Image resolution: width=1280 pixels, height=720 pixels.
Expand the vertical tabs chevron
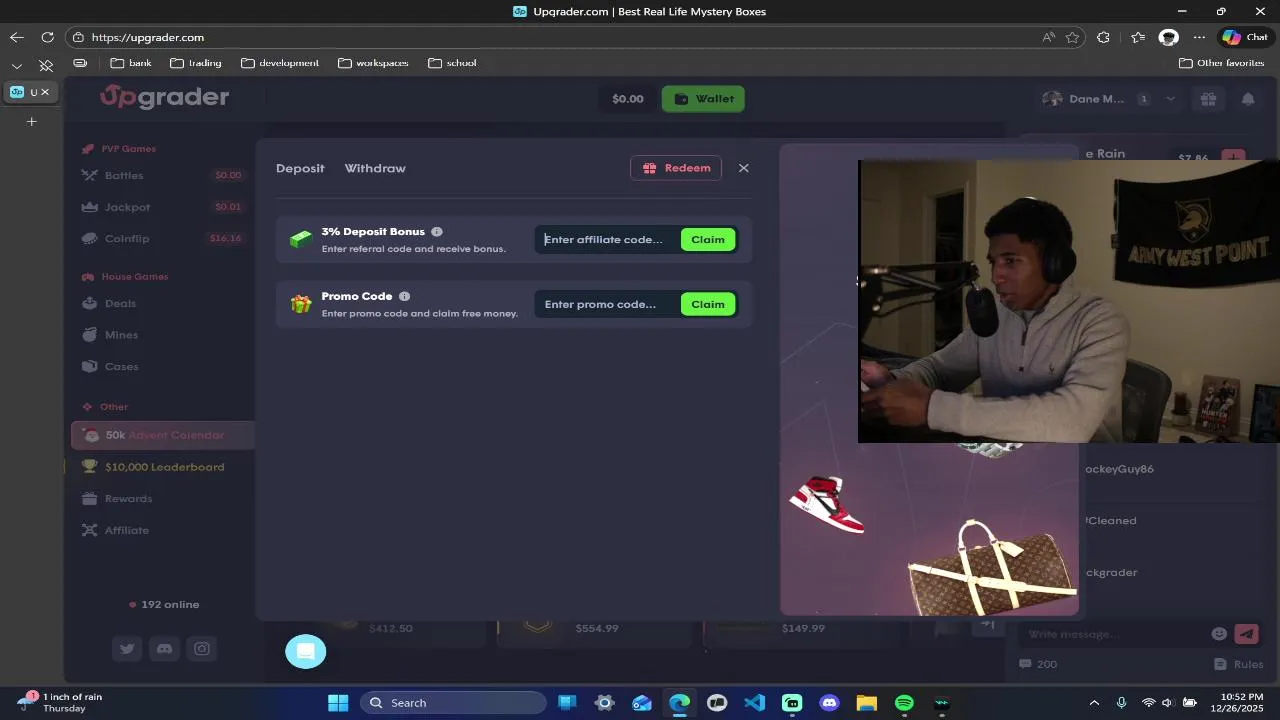pos(17,66)
